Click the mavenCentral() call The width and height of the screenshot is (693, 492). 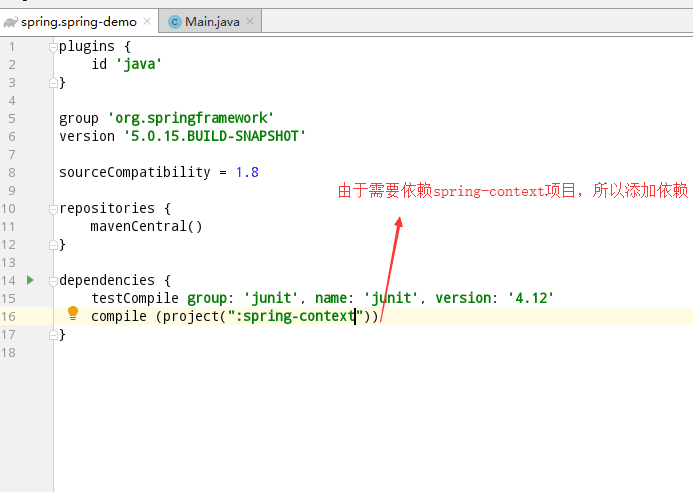[146, 226]
